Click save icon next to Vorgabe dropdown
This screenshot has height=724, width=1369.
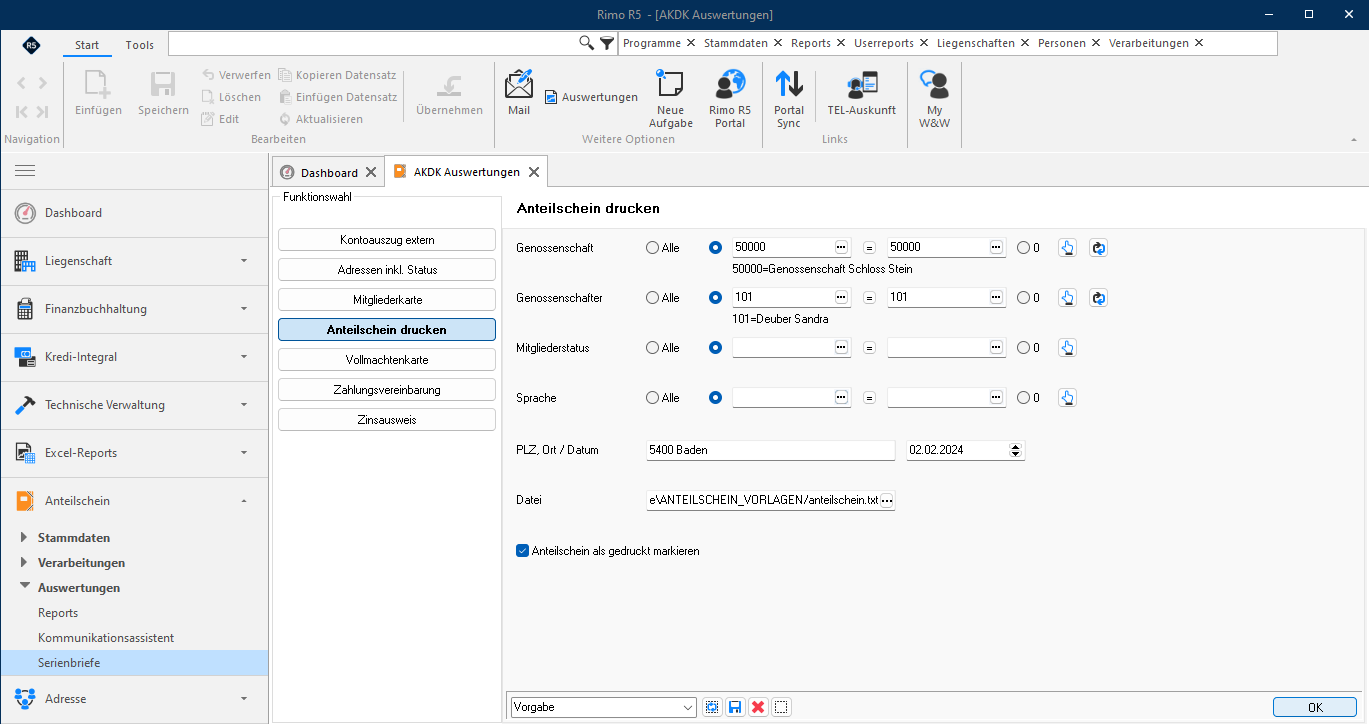(735, 707)
